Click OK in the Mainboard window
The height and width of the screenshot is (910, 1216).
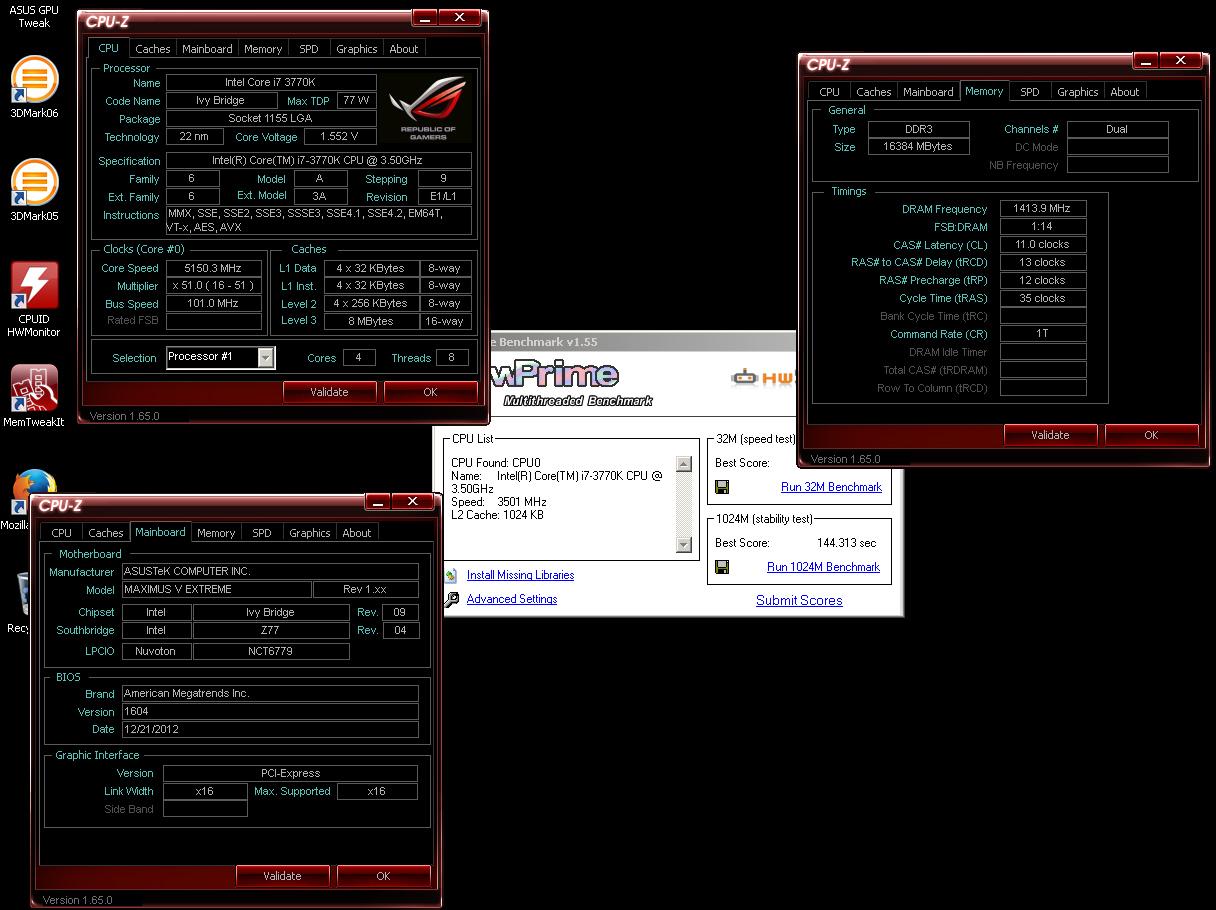[383, 876]
